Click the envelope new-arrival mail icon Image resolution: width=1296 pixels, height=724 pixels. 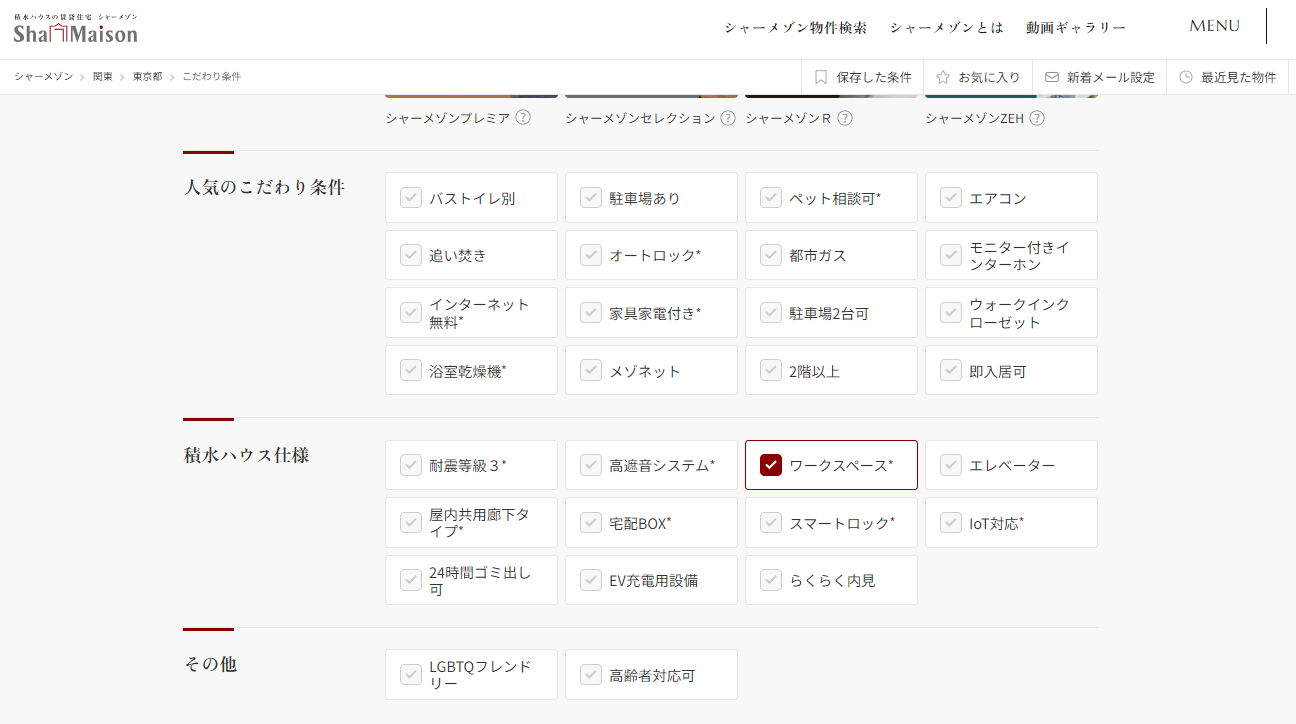pos(1052,77)
